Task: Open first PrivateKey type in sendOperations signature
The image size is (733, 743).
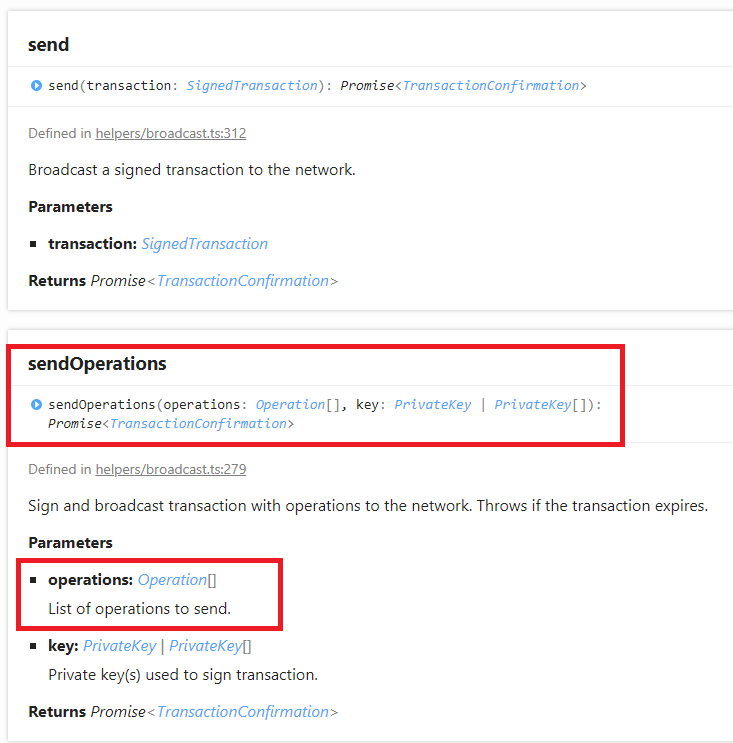Action: 433,405
